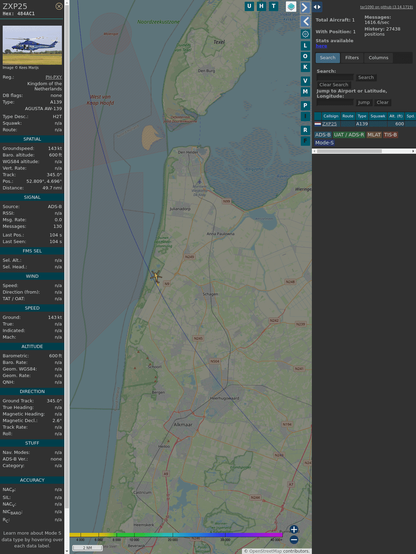Viewport: 416px width, 554px height.
Task: Click the Clear Search button
Action: [334, 85]
